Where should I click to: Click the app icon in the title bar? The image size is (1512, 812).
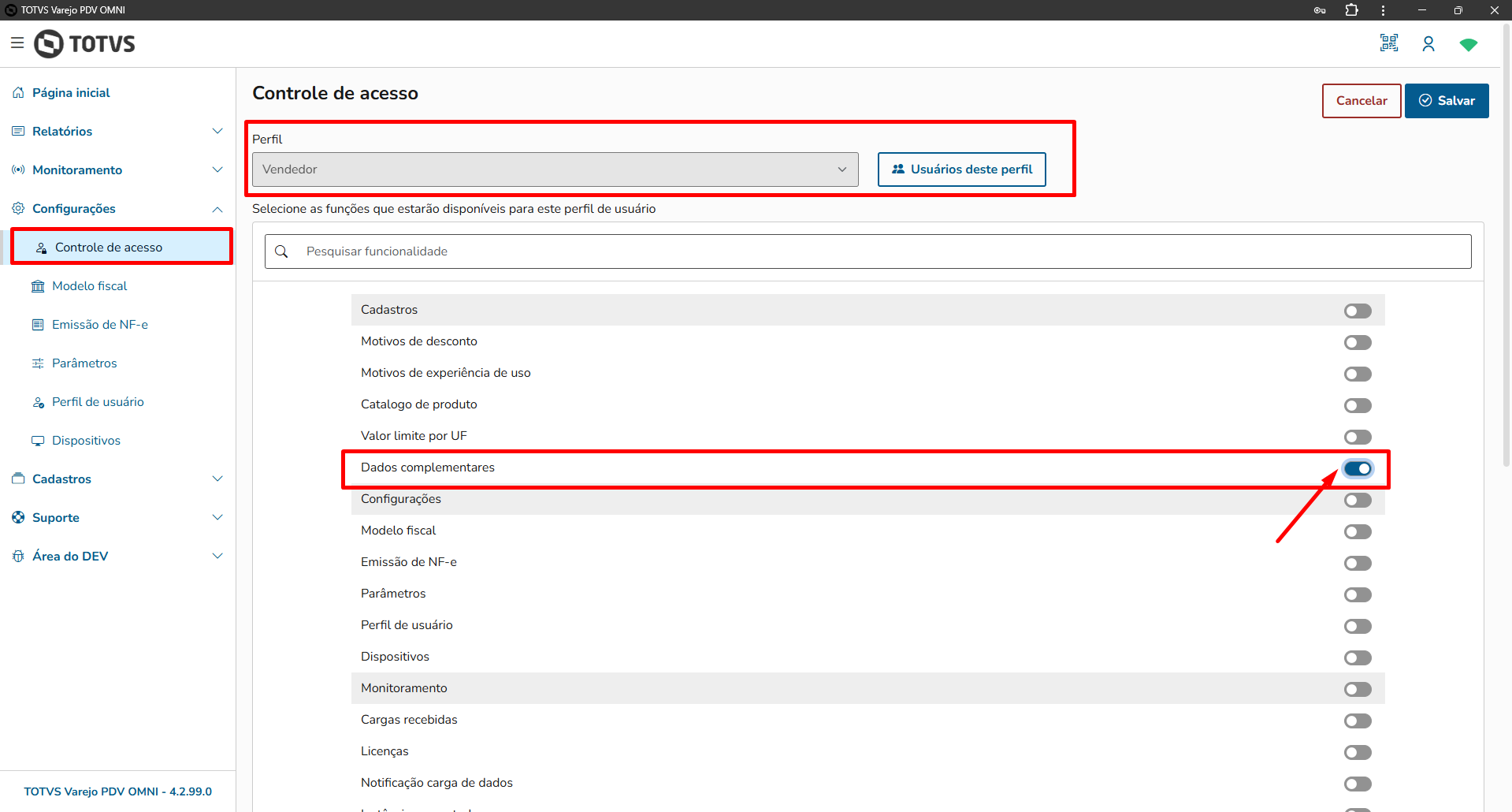(x=11, y=10)
